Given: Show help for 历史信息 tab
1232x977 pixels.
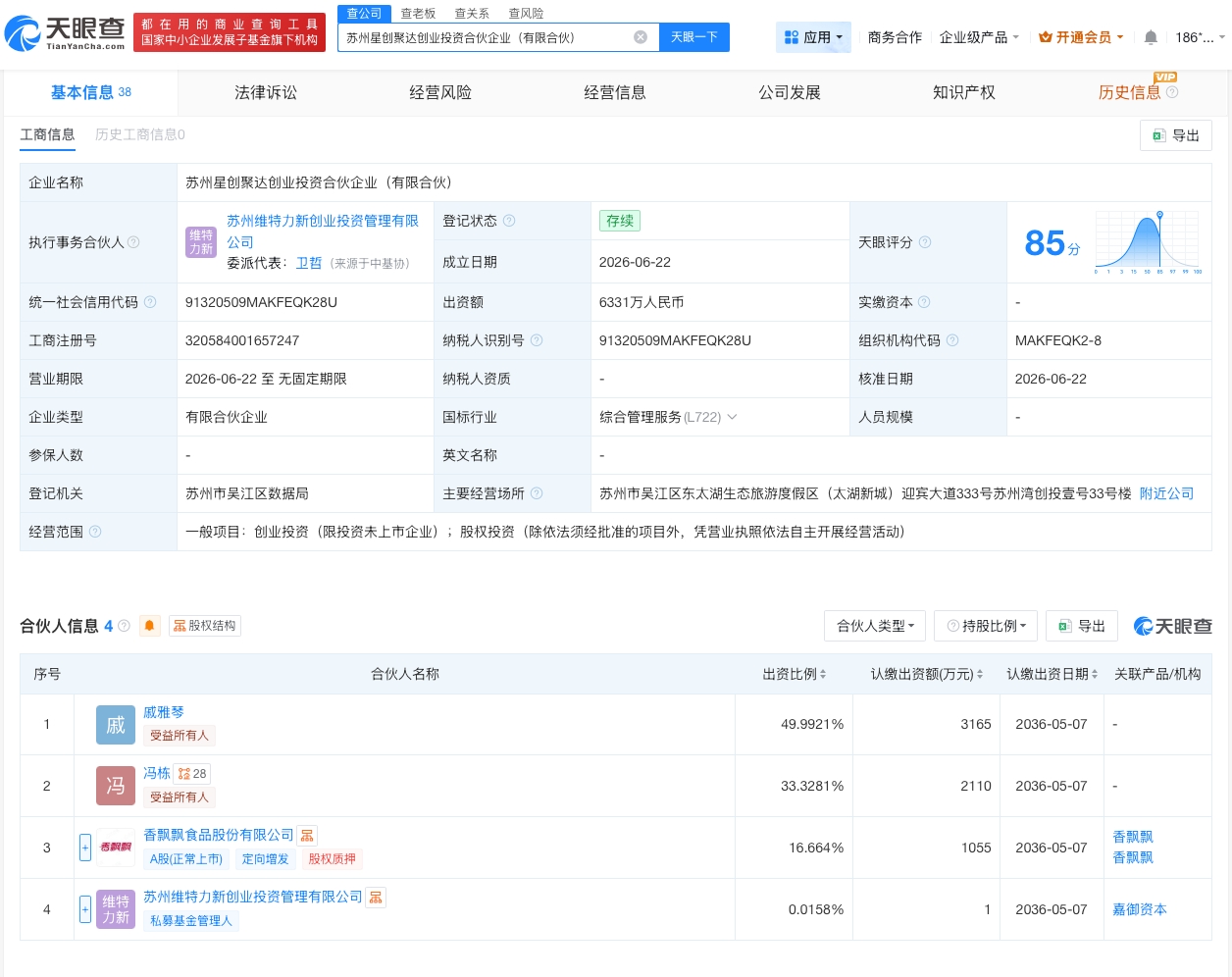Looking at the screenshot, I should 1172,92.
